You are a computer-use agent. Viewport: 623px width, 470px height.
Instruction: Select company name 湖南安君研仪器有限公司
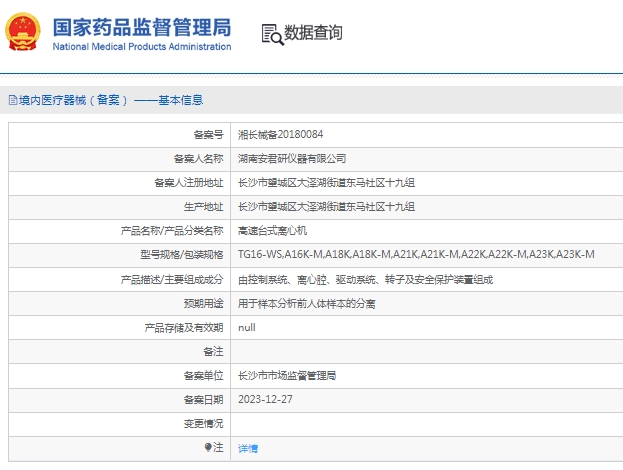pos(292,159)
